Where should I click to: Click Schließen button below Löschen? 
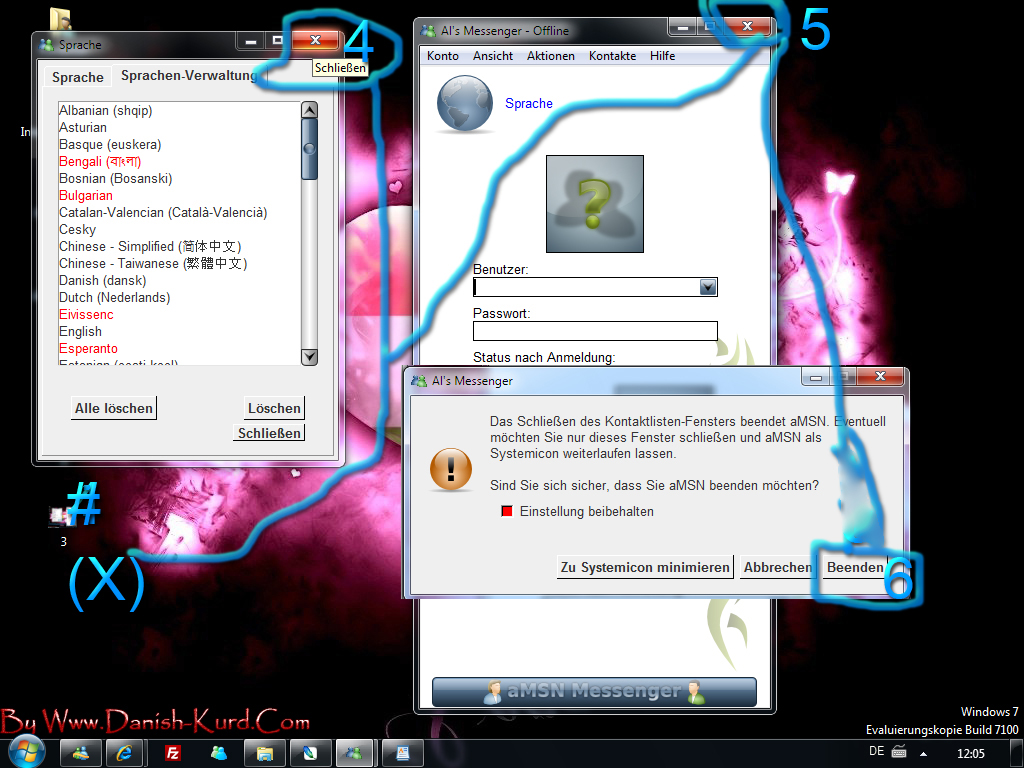click(x=269, y=433)
